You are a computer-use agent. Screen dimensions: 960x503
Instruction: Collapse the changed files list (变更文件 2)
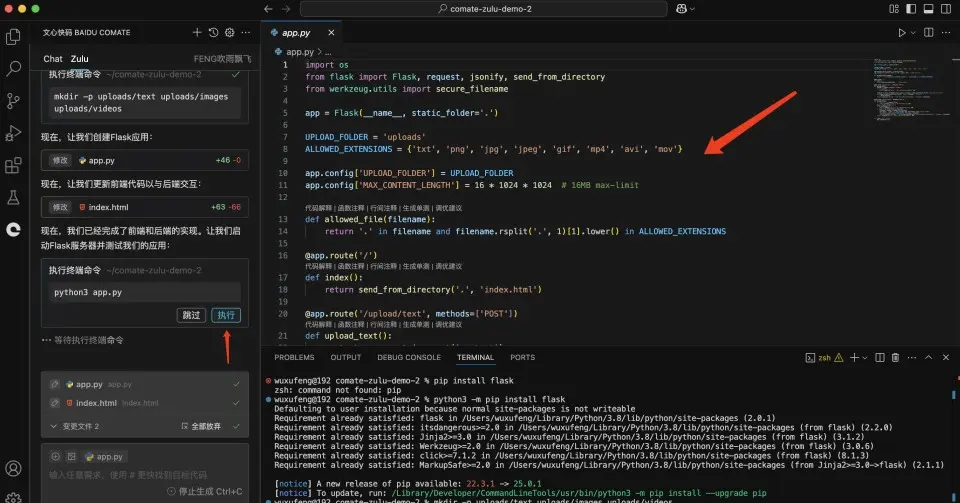point(52,425)
